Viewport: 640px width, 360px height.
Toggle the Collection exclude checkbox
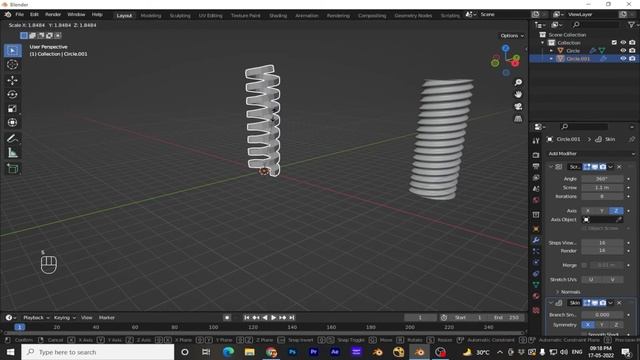tap(614, 42)
